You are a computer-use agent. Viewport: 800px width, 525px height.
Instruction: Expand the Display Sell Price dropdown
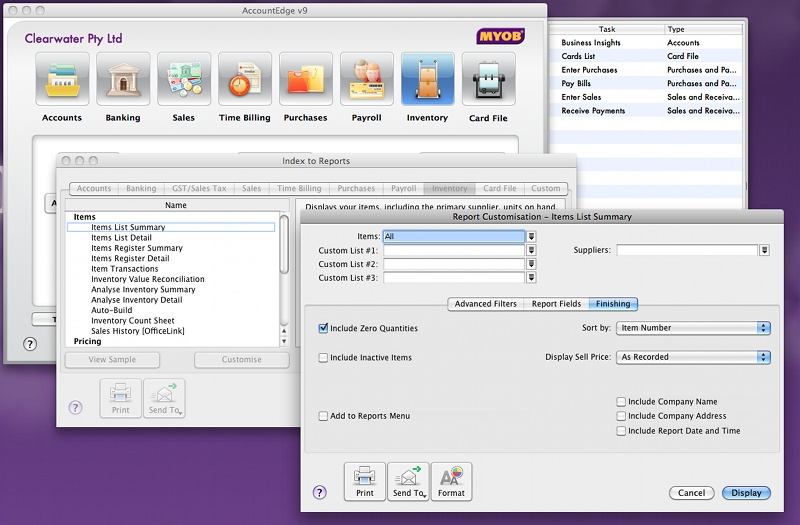693,357
